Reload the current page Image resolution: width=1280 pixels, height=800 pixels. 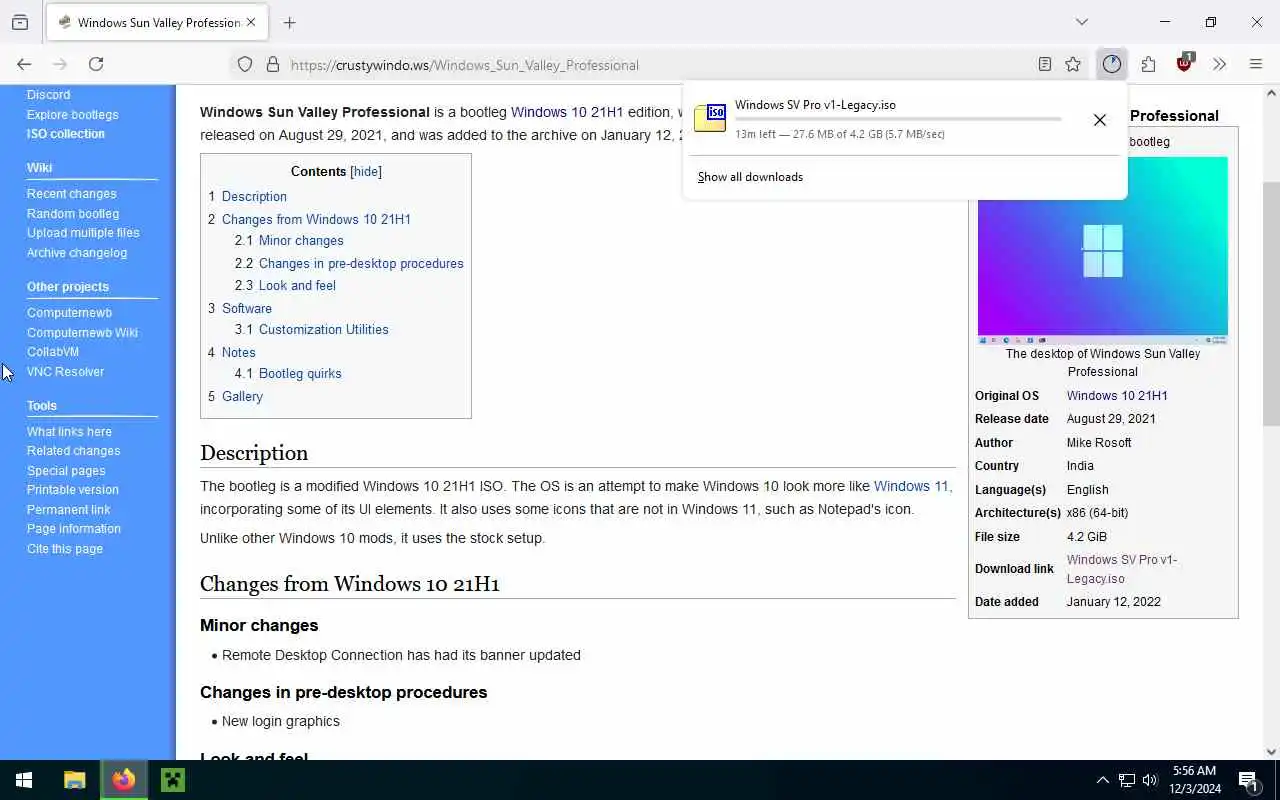pos(96,64)
